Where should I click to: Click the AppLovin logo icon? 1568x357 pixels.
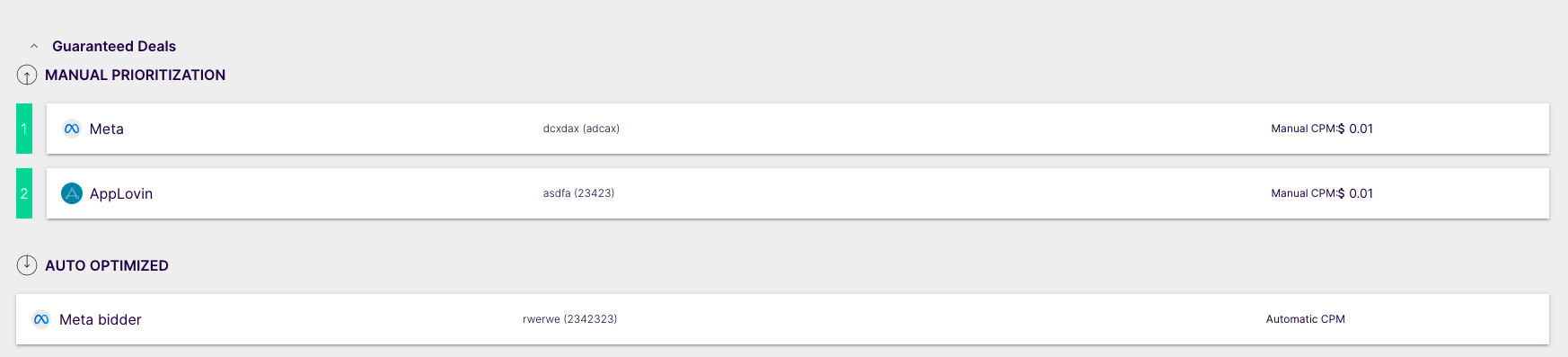[72, 193]
